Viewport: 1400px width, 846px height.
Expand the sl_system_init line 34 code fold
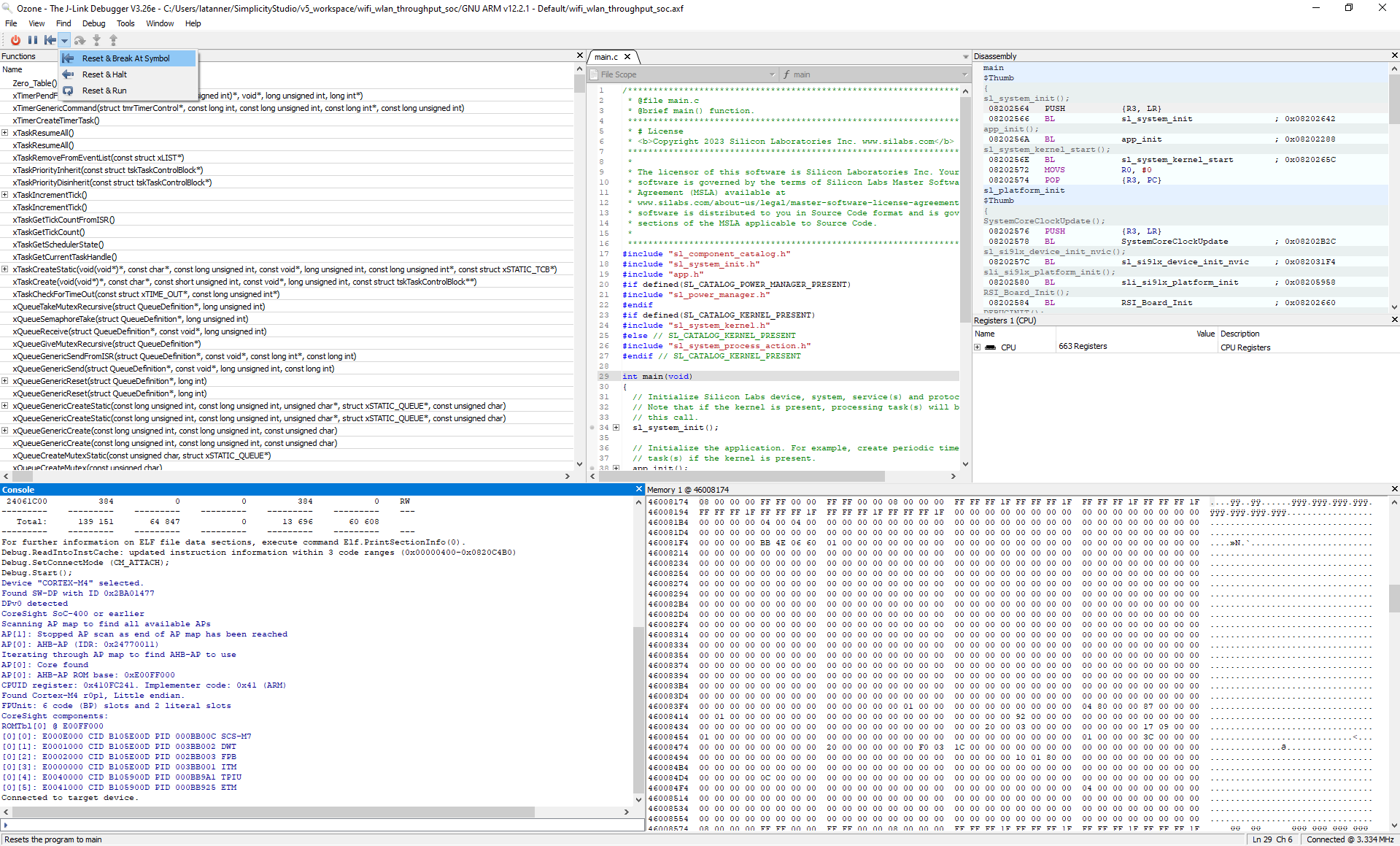click(x=616, y=428)
